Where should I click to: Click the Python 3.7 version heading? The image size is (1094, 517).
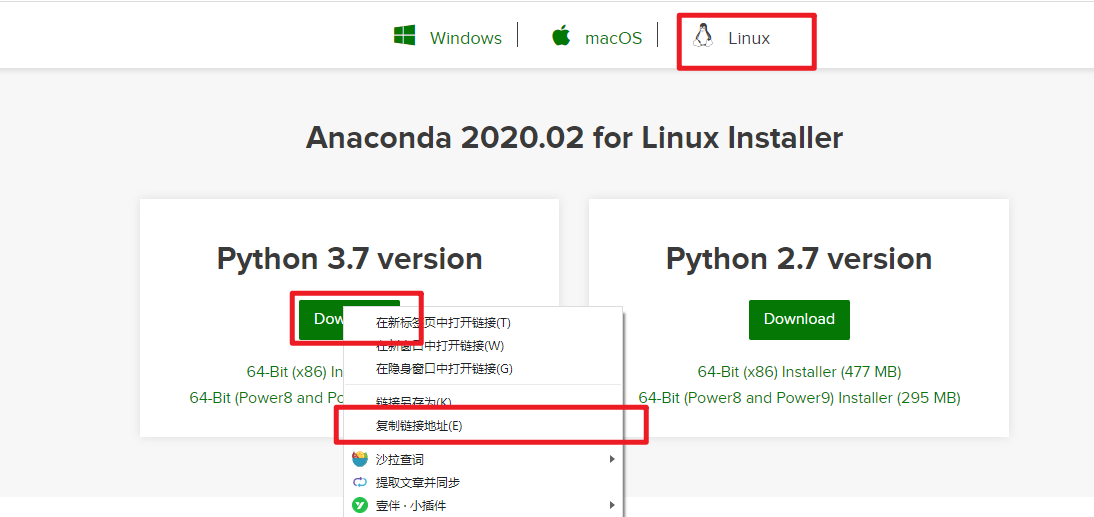(350, 259)
